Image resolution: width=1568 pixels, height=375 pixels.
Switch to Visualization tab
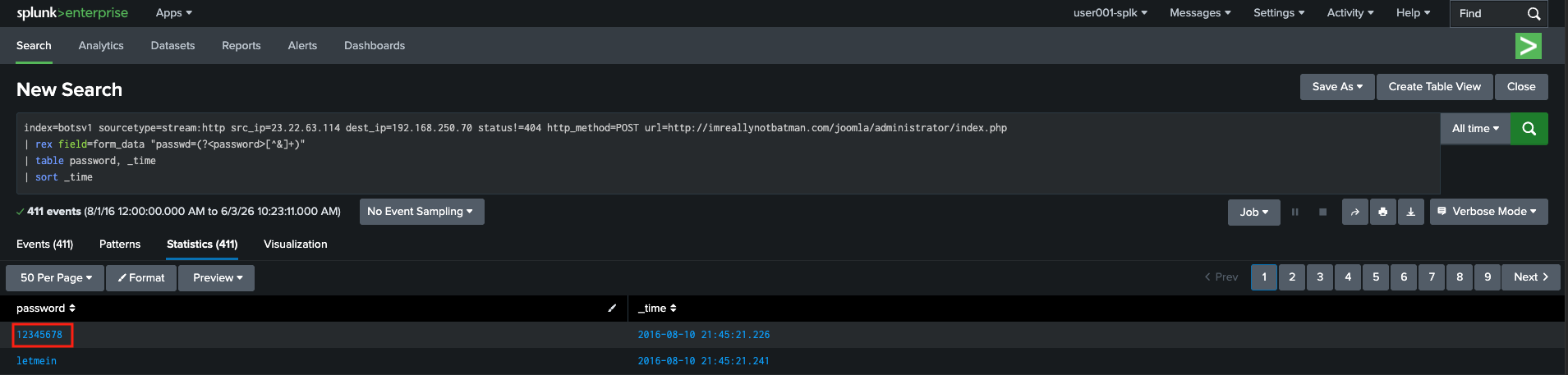click(x=296, y=245)
